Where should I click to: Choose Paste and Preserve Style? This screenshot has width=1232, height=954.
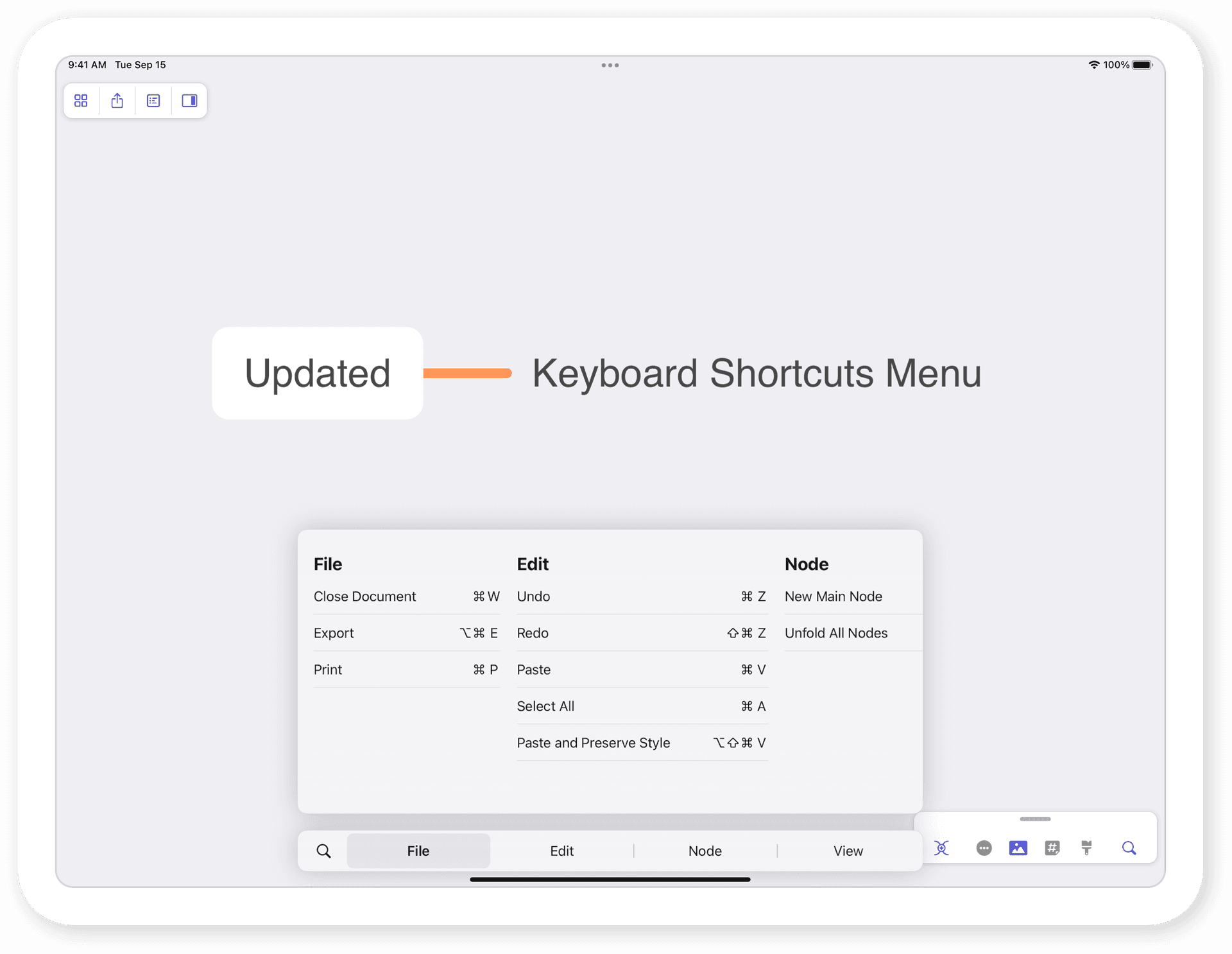pyautogui.click(x=594, y=743)
